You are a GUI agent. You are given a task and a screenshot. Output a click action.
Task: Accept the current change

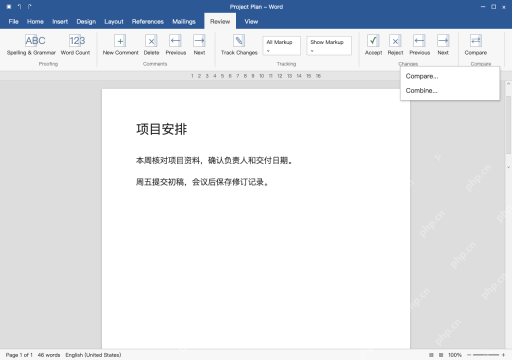pos(373,45)
